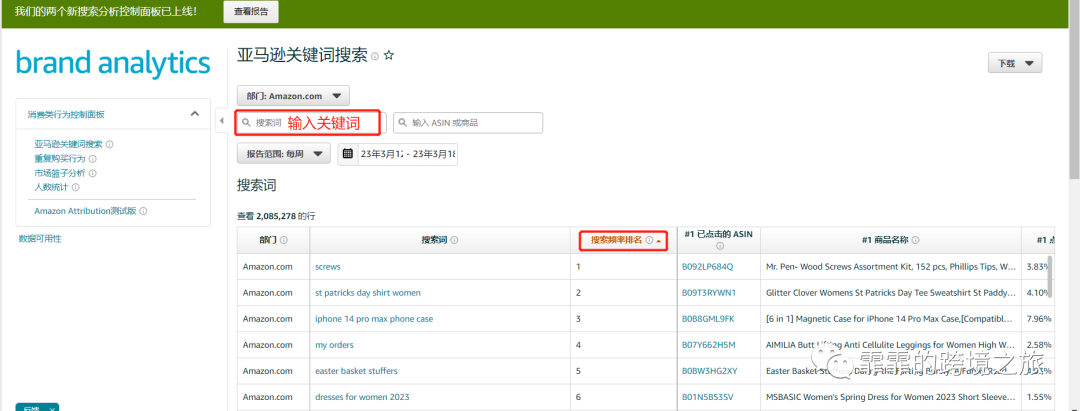The width and height of the screenshot is (1080, 411).
Task: Select the Glitter Clover Womens St Patricks product name
Action: point(891,293)
